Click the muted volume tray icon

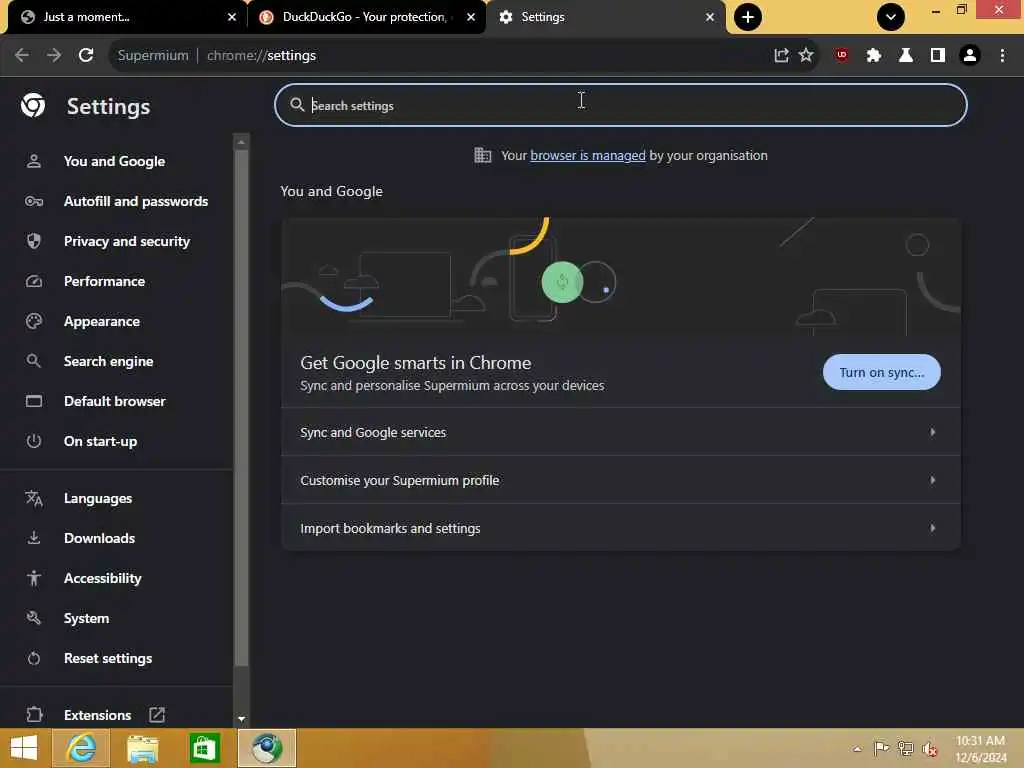point(930,748)
